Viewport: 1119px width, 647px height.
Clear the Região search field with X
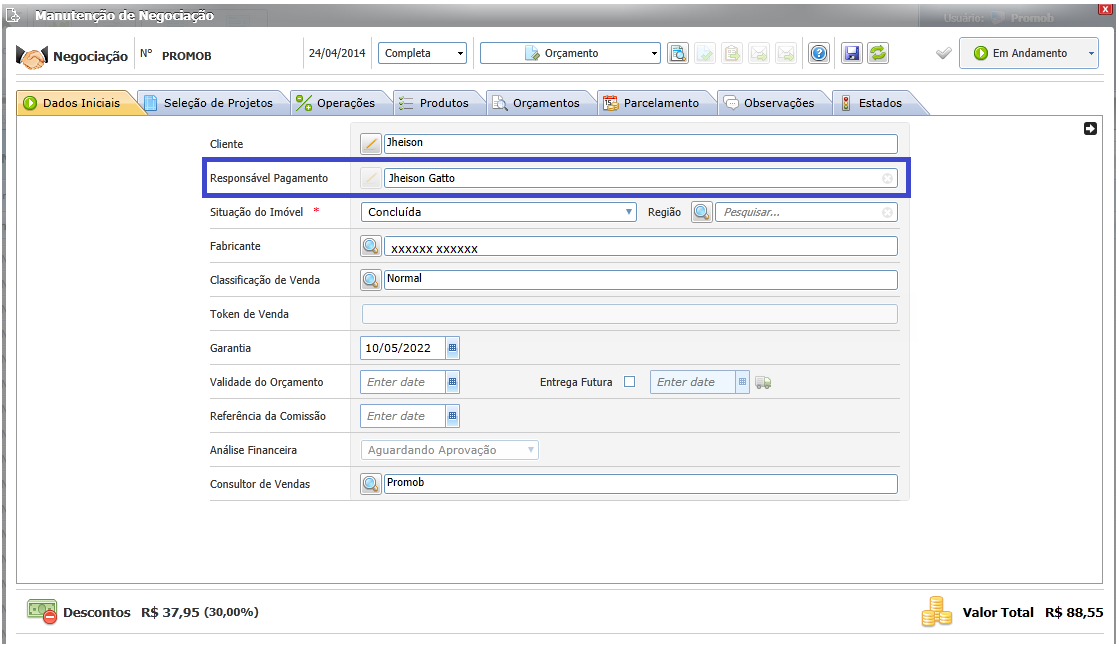pos(887,213)
